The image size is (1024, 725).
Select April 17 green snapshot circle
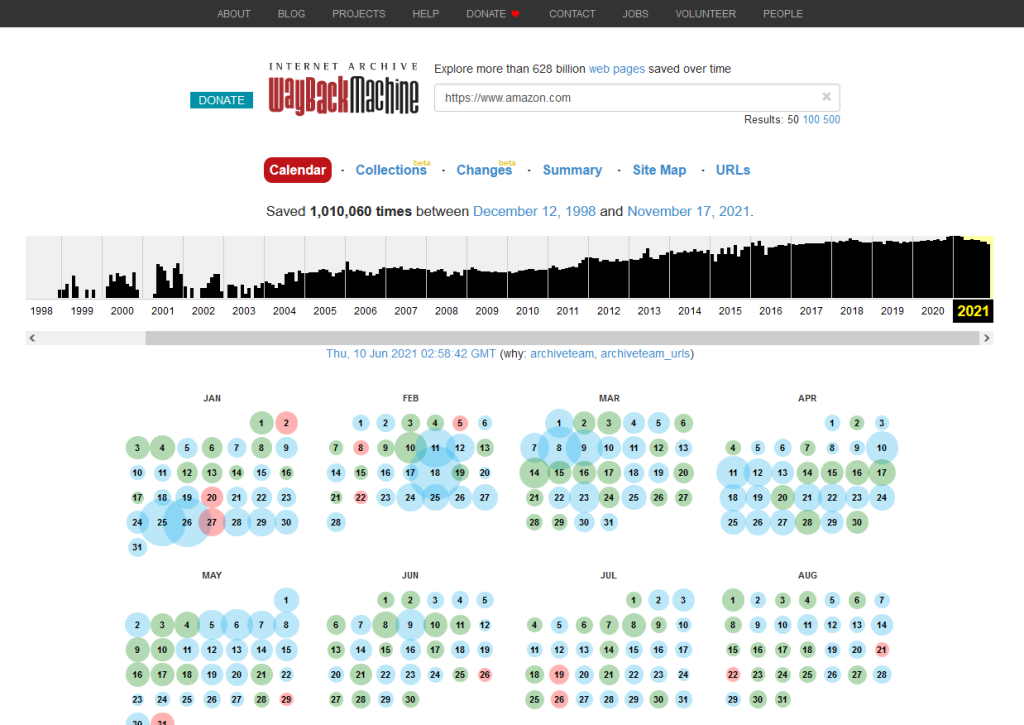pyautogui.click(x=882, y=472)
